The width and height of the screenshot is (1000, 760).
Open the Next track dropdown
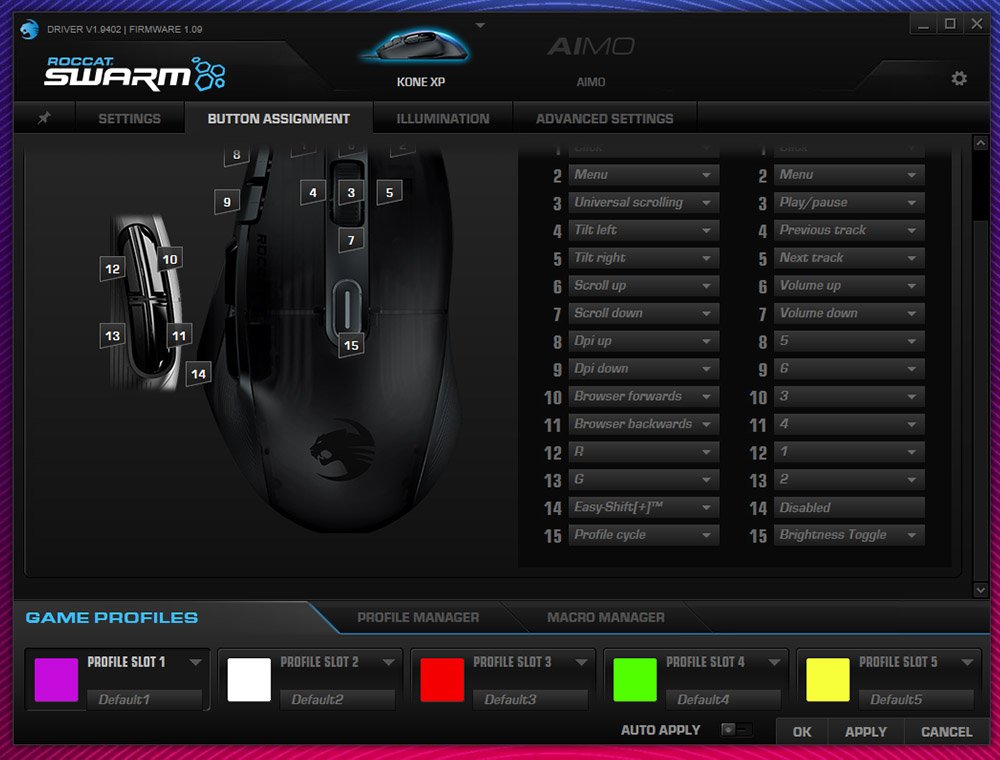coord(849,258)
